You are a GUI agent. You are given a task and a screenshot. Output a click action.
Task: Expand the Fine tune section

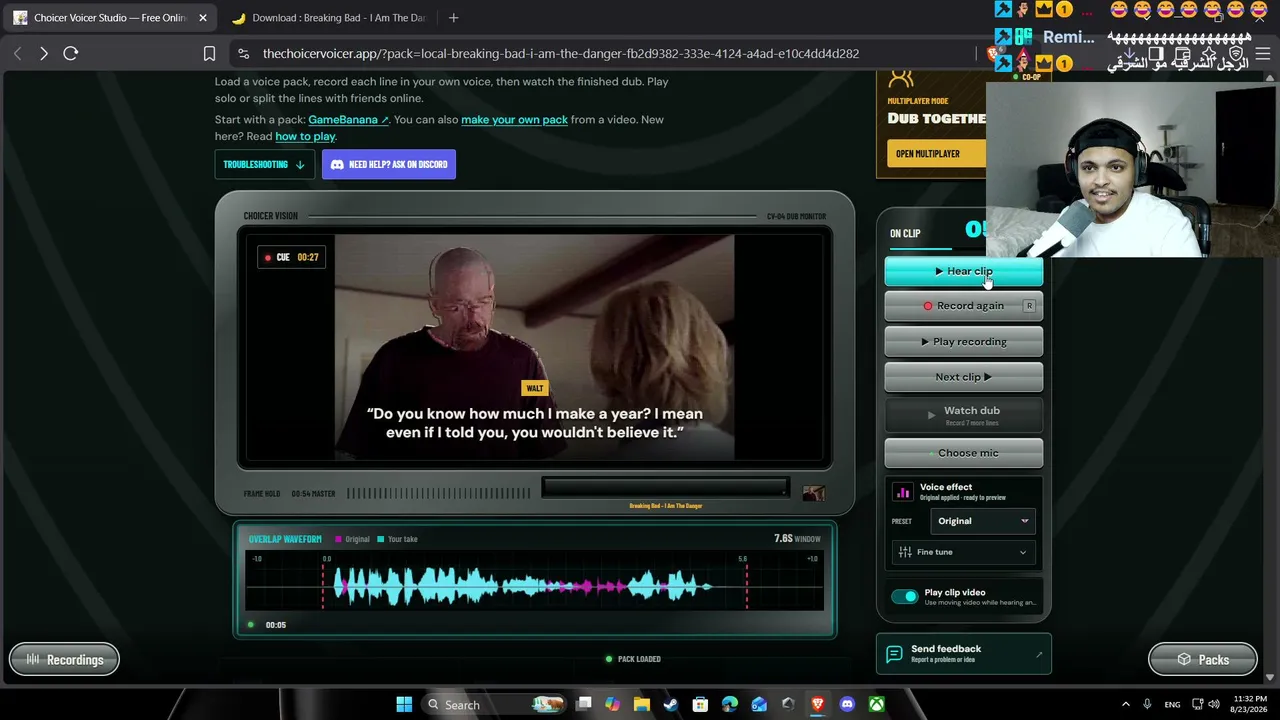(x=963, y=552)
